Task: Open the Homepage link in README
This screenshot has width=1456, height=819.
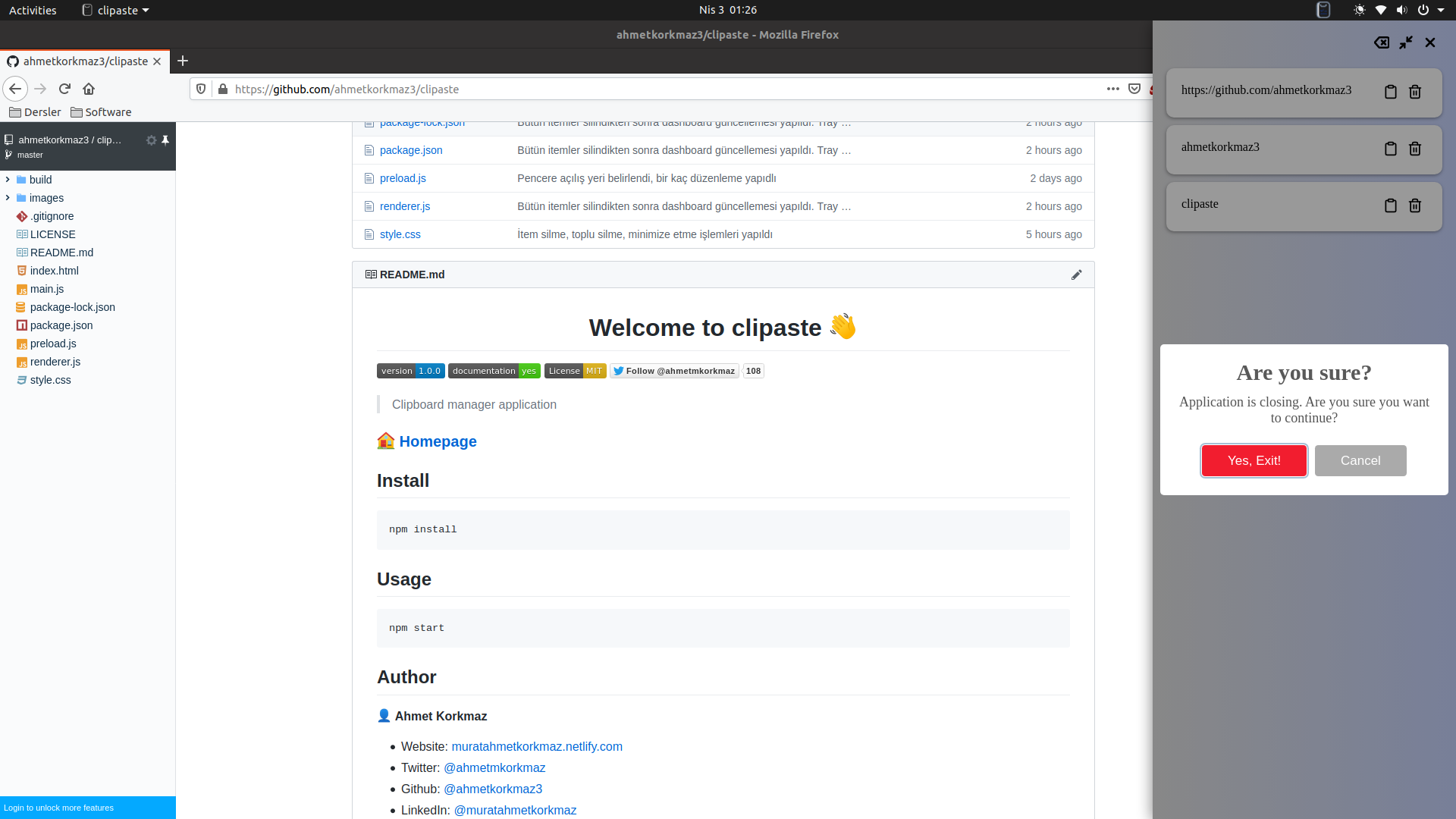Action: 438,441
